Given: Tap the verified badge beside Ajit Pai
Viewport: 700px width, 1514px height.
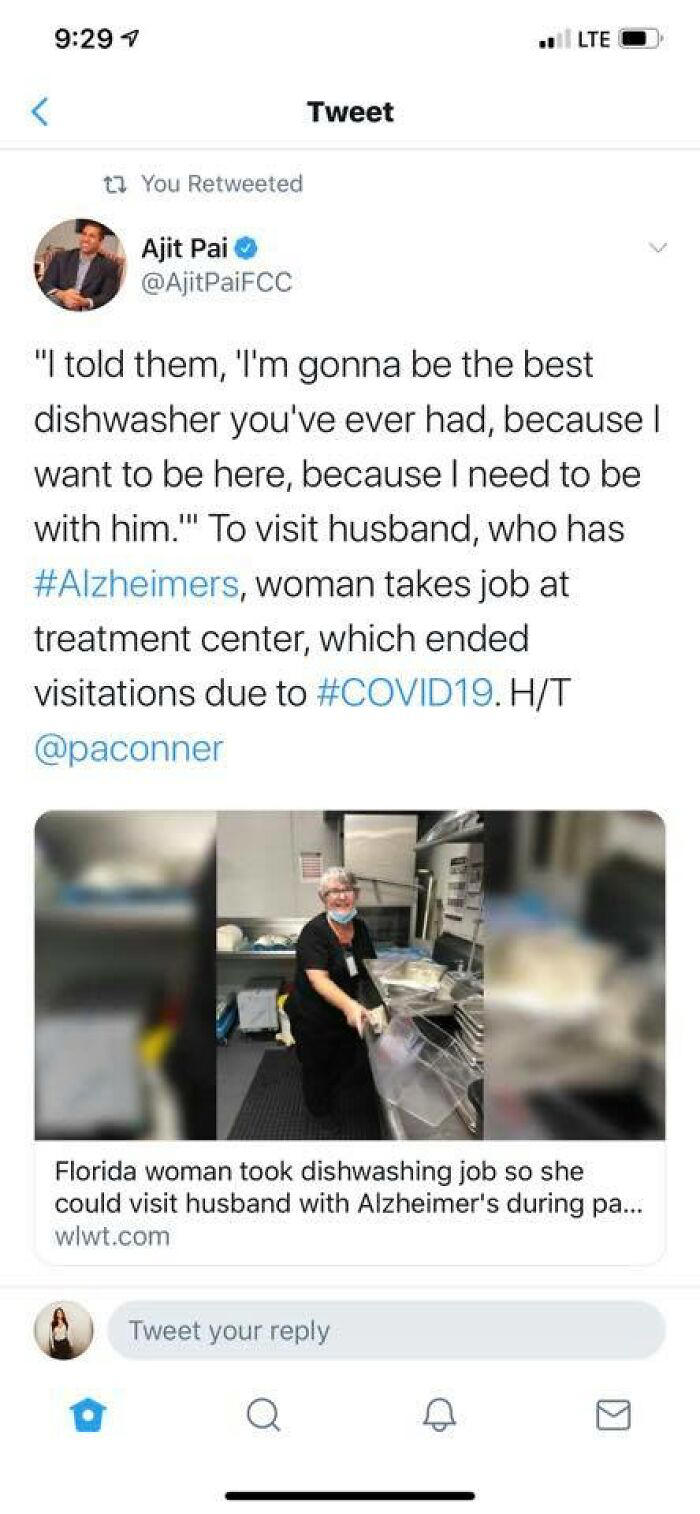Looking at the screenshot, I should click(248, 248).
